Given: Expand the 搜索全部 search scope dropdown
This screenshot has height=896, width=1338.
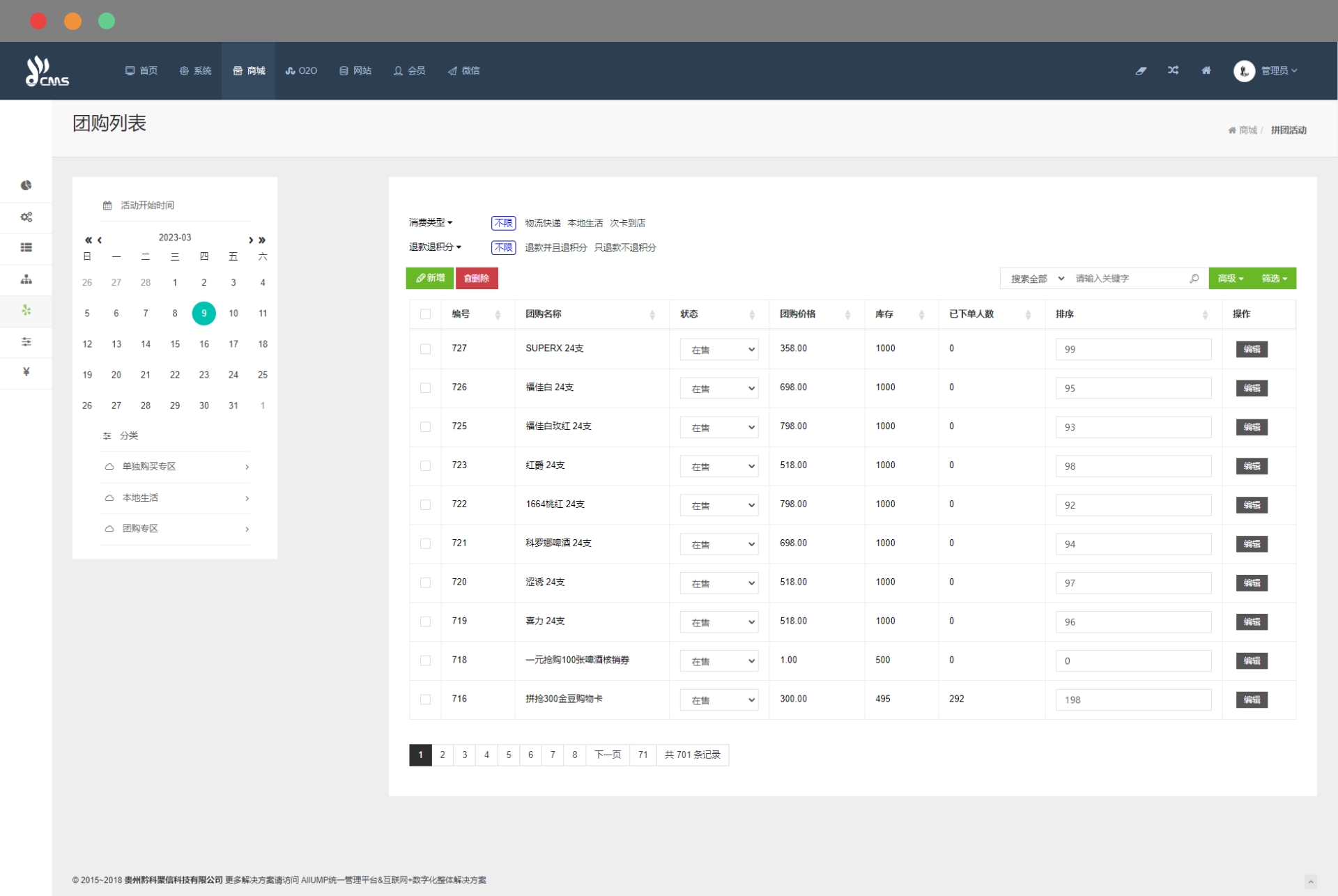Looking at the screenshot, I should (x=1036, y=279).
